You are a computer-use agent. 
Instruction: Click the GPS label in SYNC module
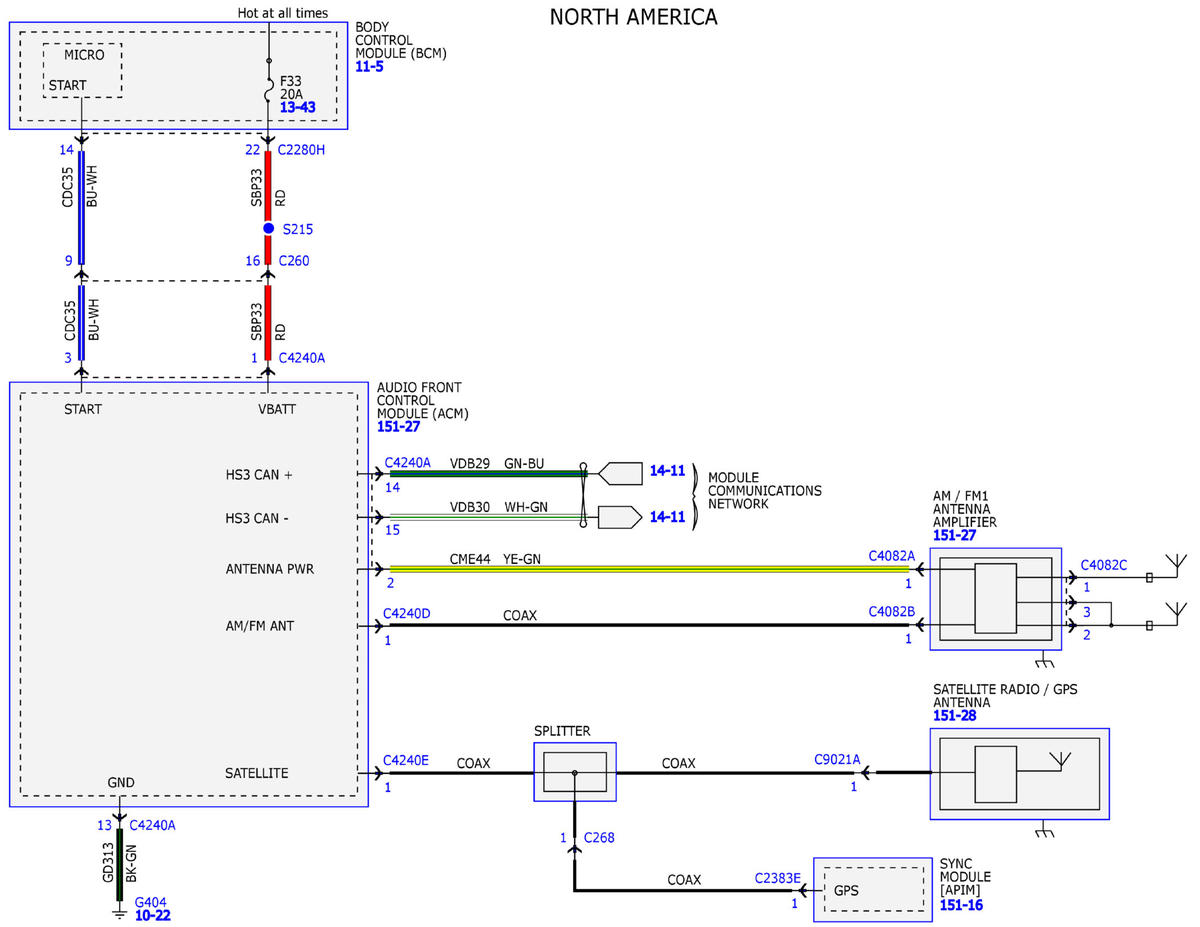(848, 889)
